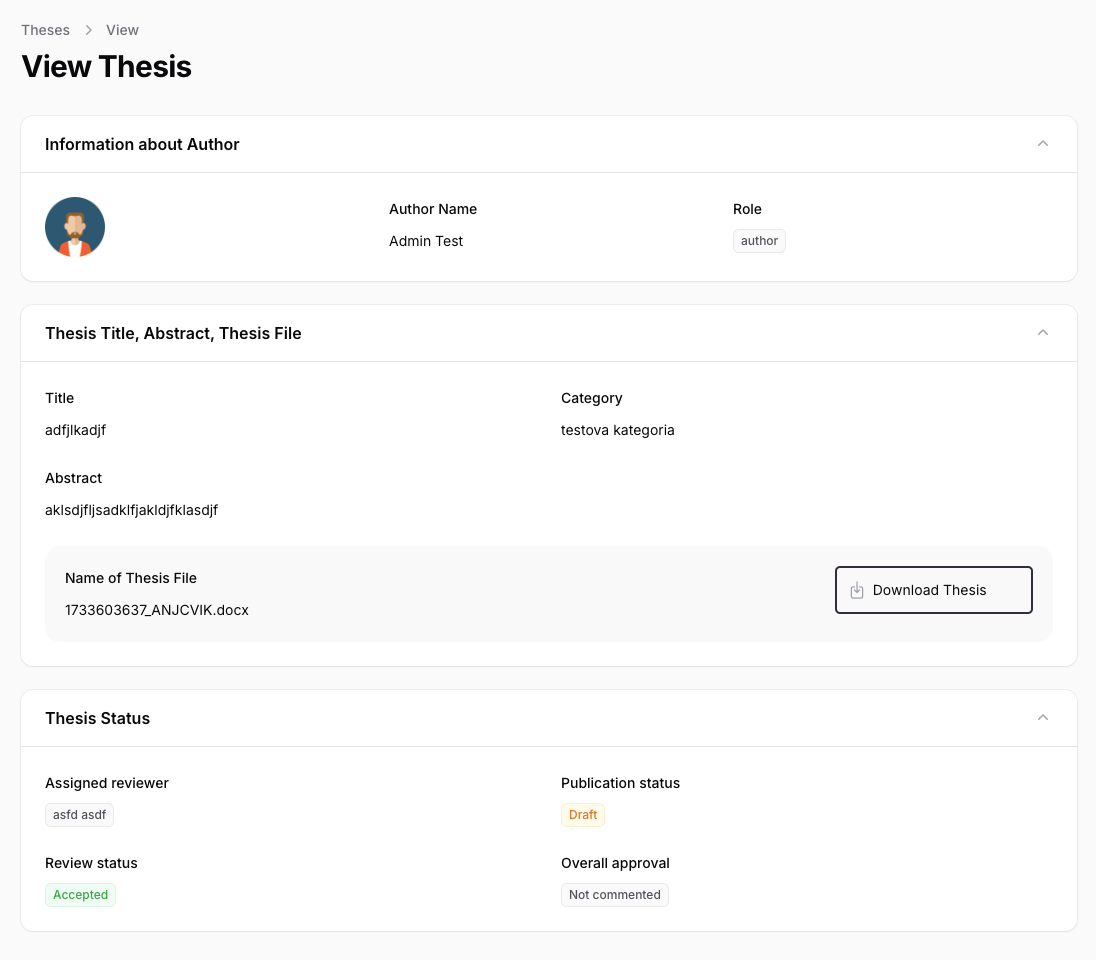Collapse the Information about Author section chevron
Screen dimensions: 1096x960
coord(1043,144)
